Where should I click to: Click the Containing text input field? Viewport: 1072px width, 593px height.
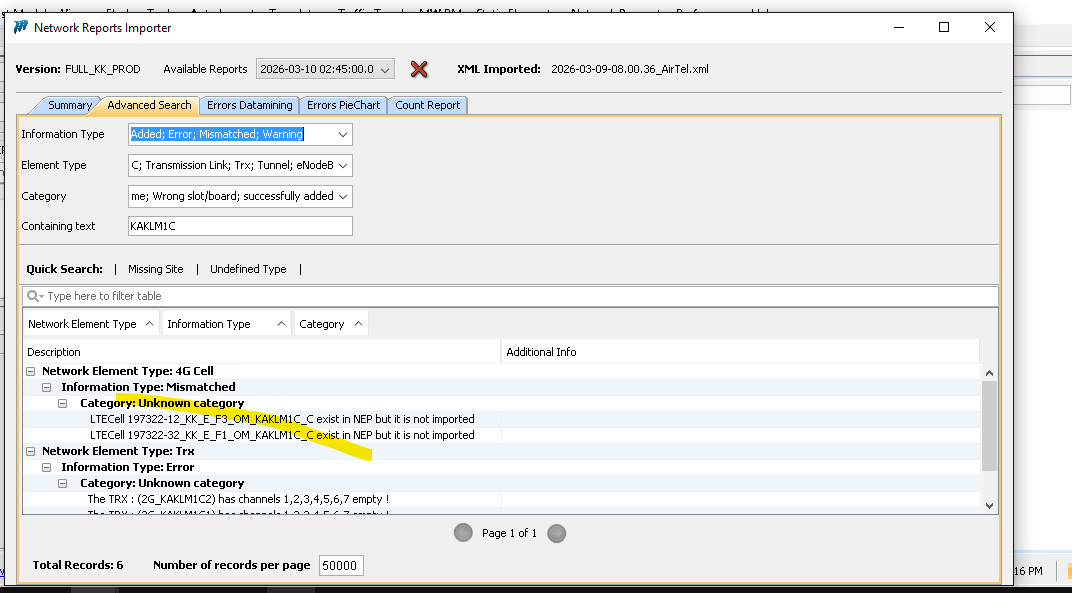click(240, 226)
